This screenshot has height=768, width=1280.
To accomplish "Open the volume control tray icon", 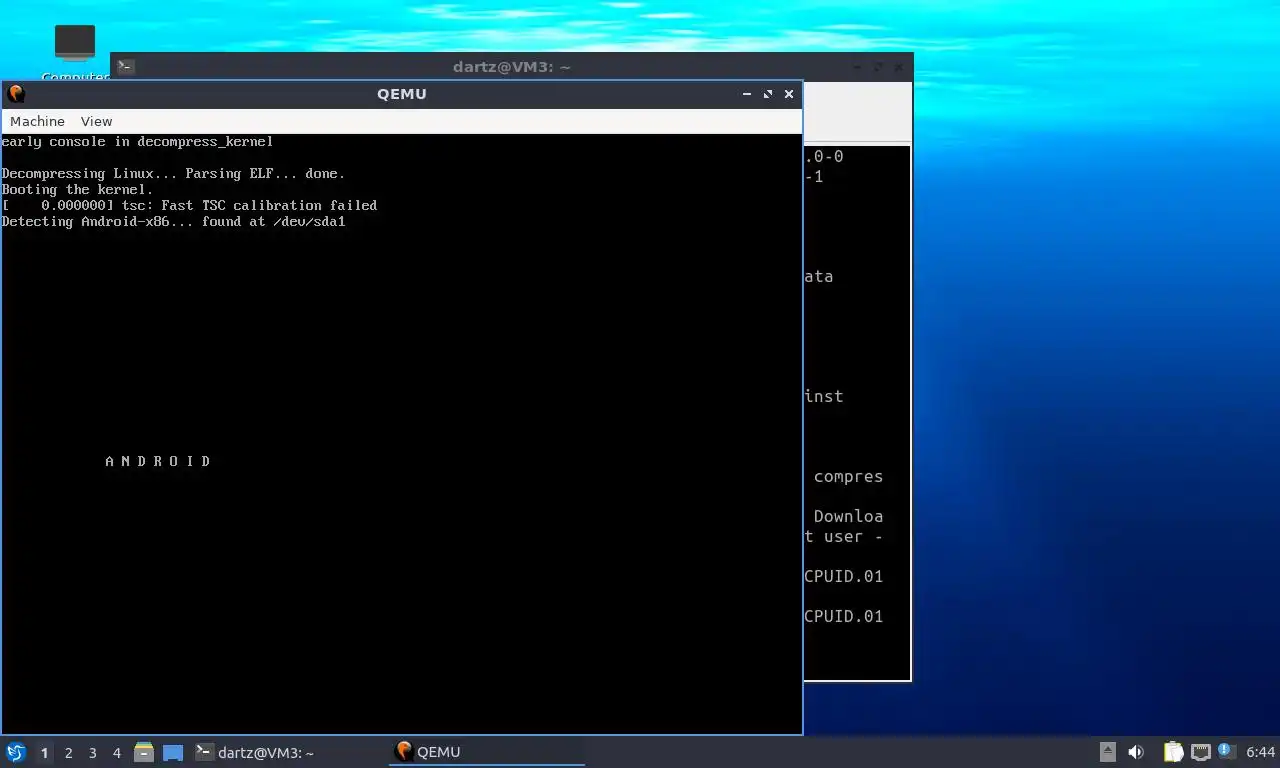I will click(x=1136, y=752).
